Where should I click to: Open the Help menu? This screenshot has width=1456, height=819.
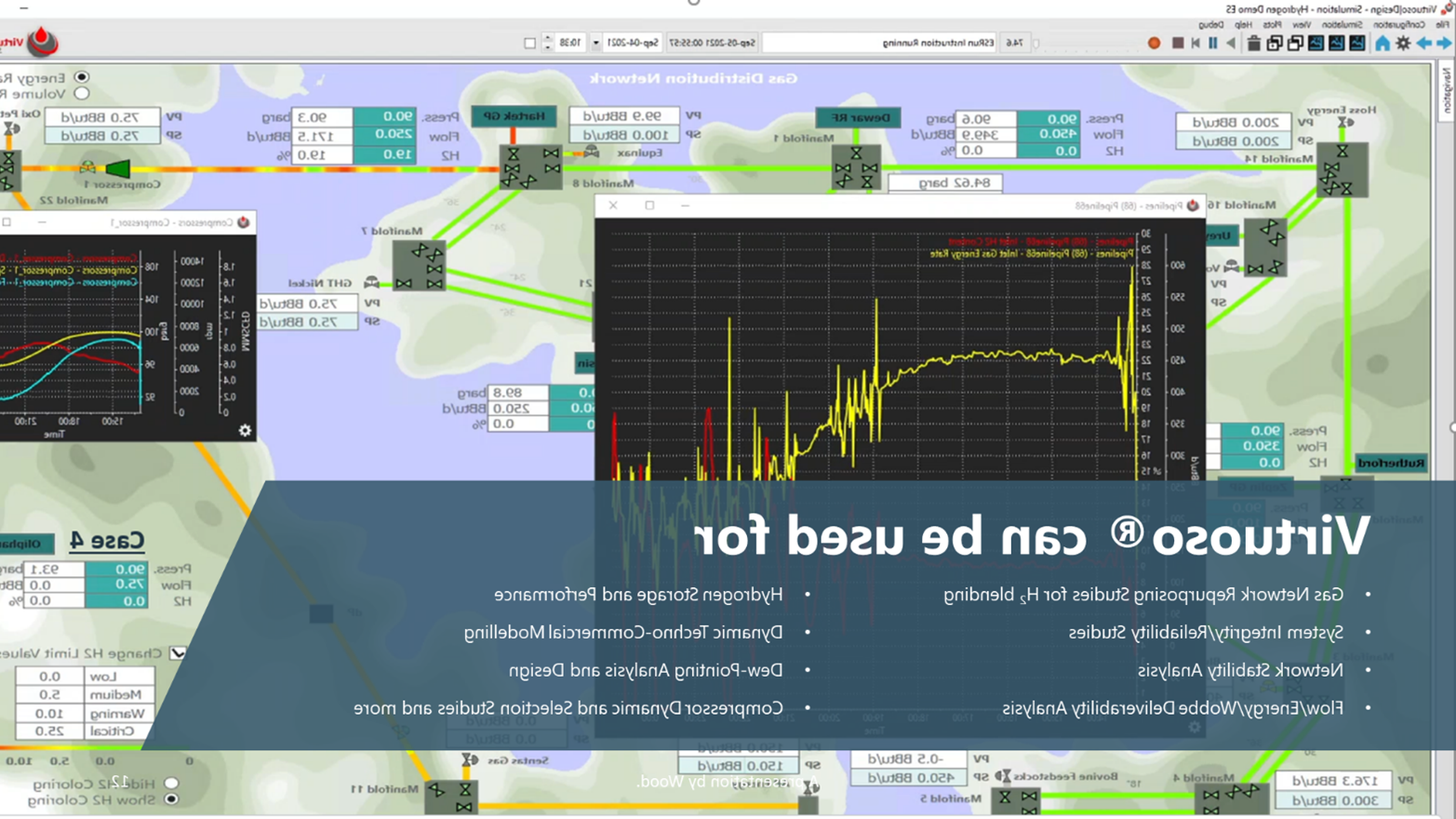click(x=1243, y=25)
